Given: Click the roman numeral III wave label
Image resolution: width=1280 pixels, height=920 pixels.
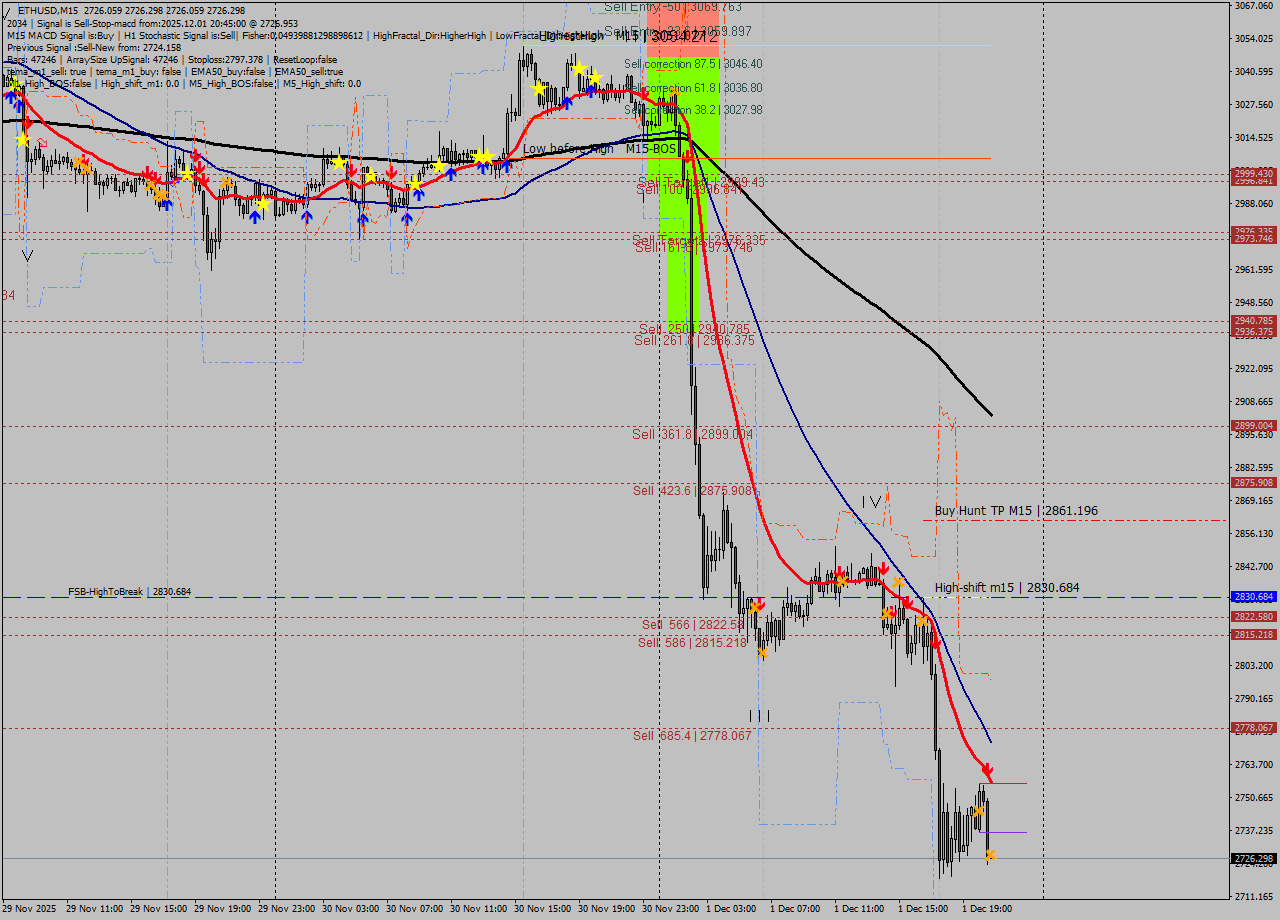Looking at the screenshot, I should tap(760, 716).
